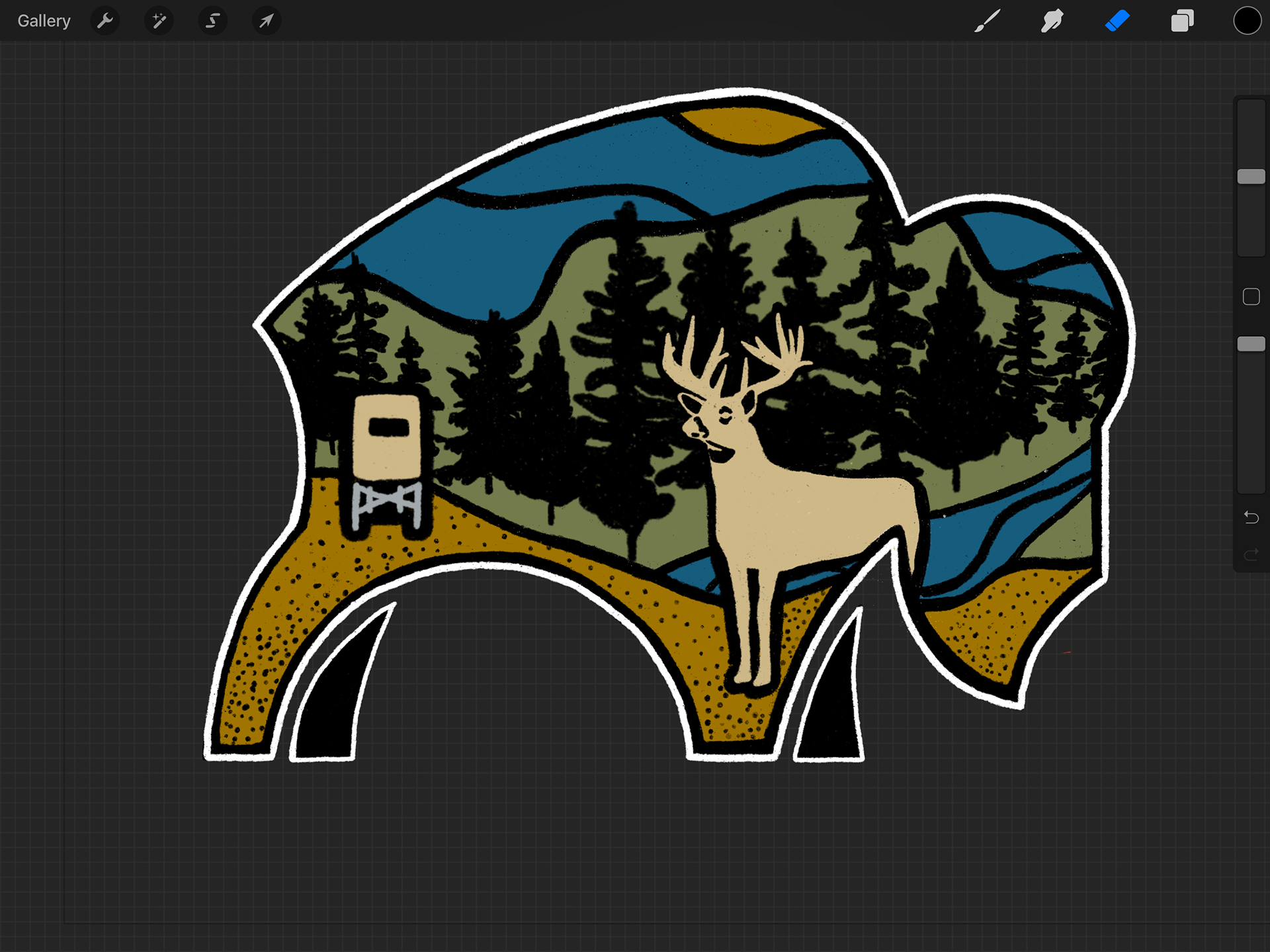
Task: Select the Brush tool
Action: pos(987,21)
